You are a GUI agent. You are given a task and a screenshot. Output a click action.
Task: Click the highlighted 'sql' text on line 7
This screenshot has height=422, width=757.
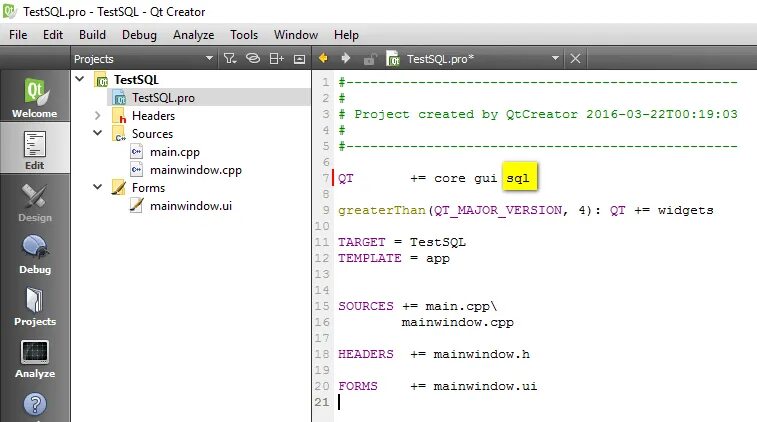[x=518, y=178]
